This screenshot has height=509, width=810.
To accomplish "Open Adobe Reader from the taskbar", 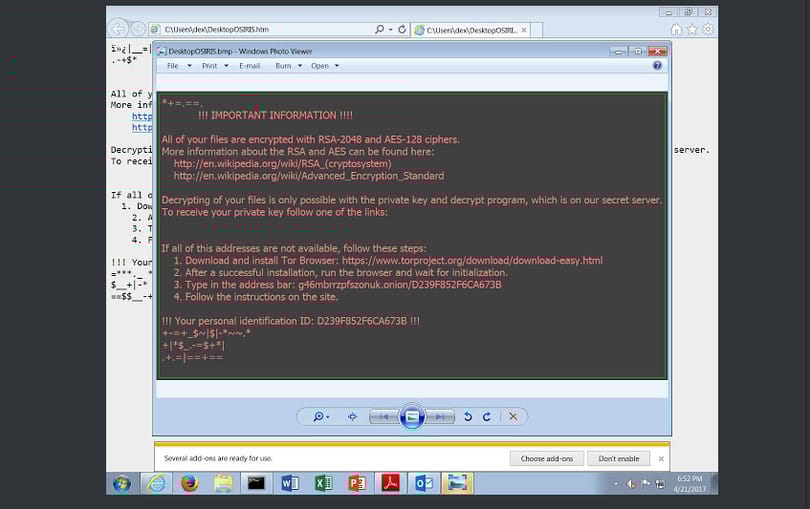I will (x=391, y=484).
